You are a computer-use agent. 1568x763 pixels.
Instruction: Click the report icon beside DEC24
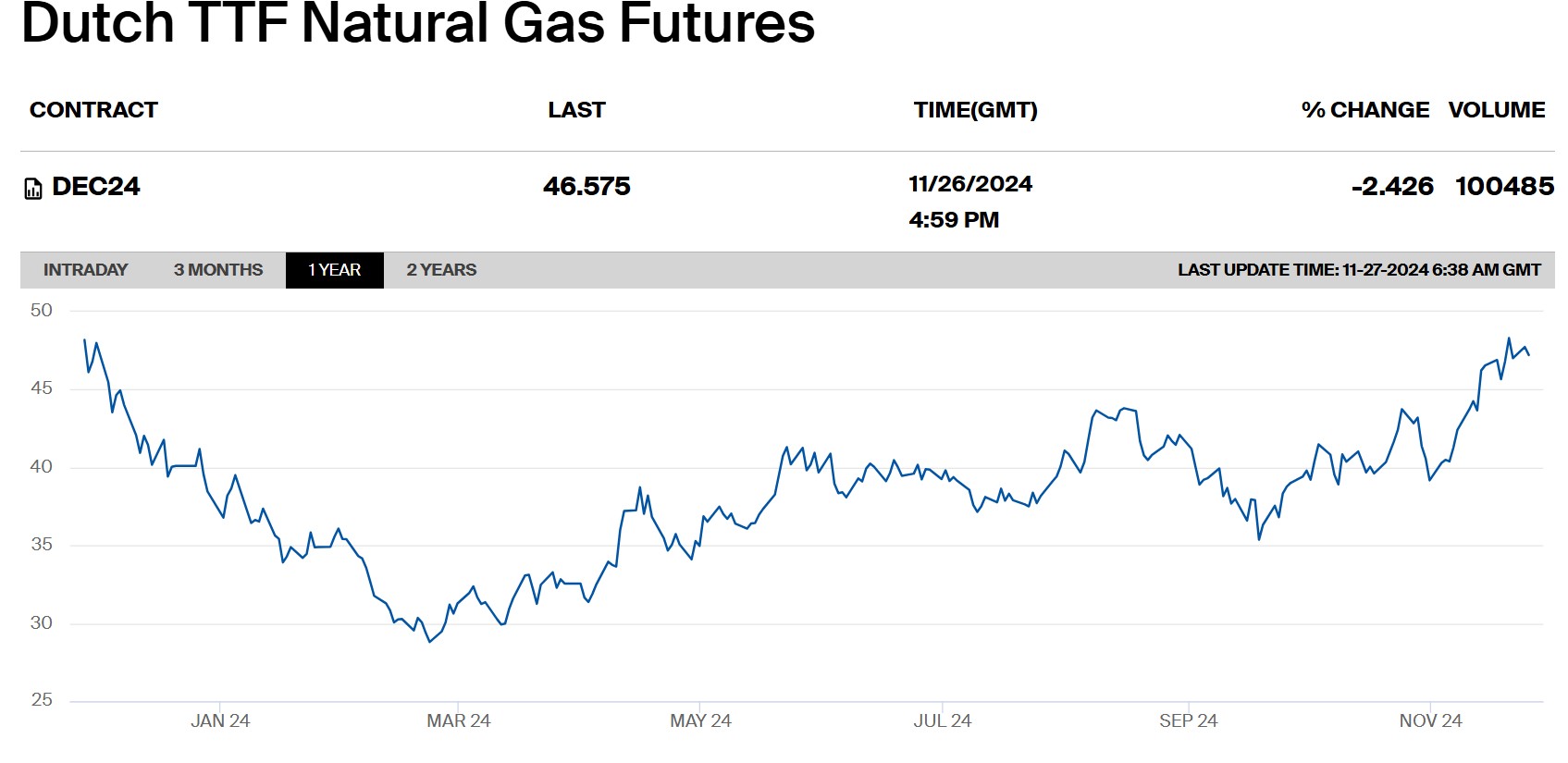click(33, 189)
